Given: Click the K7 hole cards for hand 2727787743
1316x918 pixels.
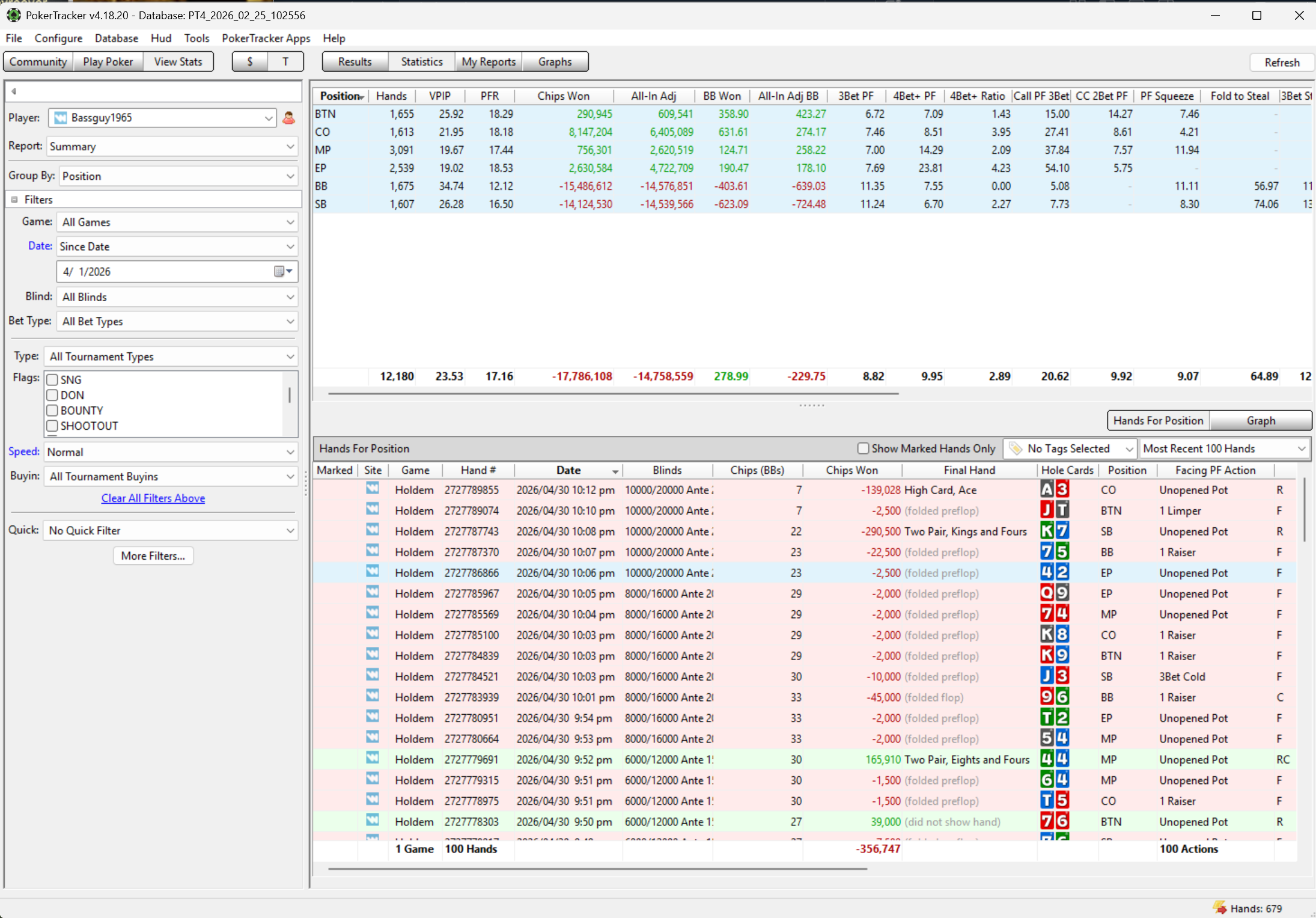Looking at the screenshot, I should coord(1055,531).
